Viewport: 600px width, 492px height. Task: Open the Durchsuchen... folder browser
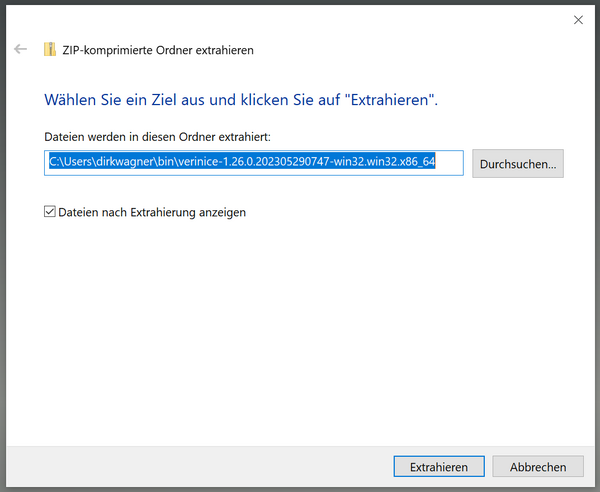click(x=518, y=163)
